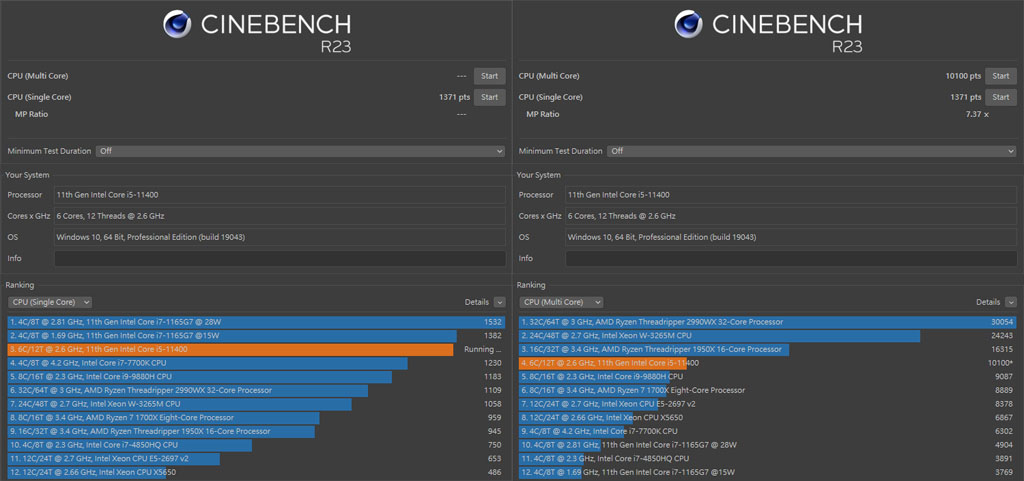
Task: Select Core i7-1165G7 @15W row scoring 3769
Action: click(767, 473)
